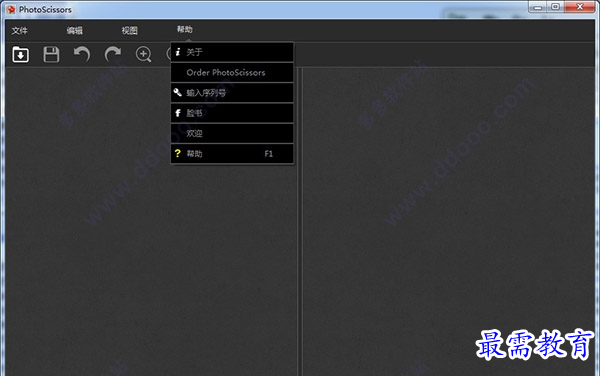Screen dimensions: 600x376
Task: Select 关于 from the help menu
Action: pyautogui.click(x=232, y=52)
